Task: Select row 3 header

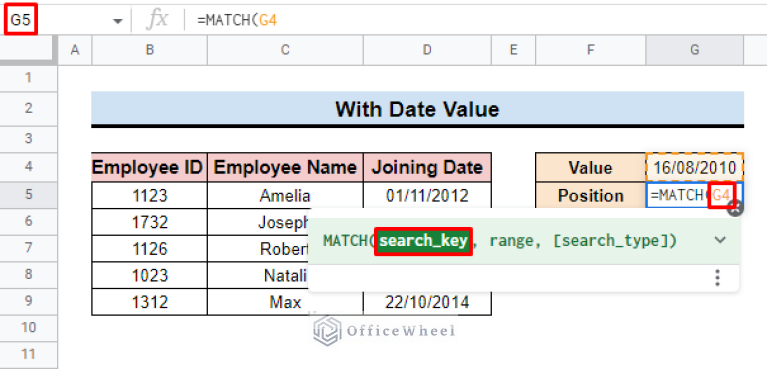Action: (29, 138)
